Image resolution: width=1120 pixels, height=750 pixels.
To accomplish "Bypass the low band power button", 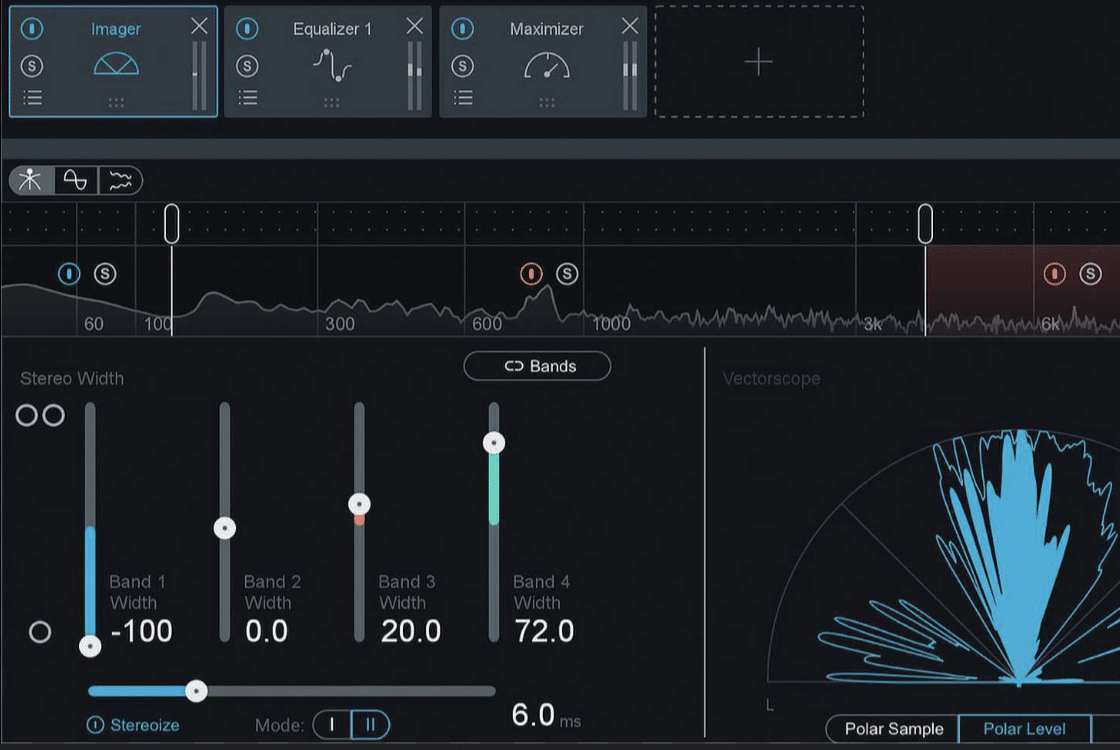I will [69, 274].
